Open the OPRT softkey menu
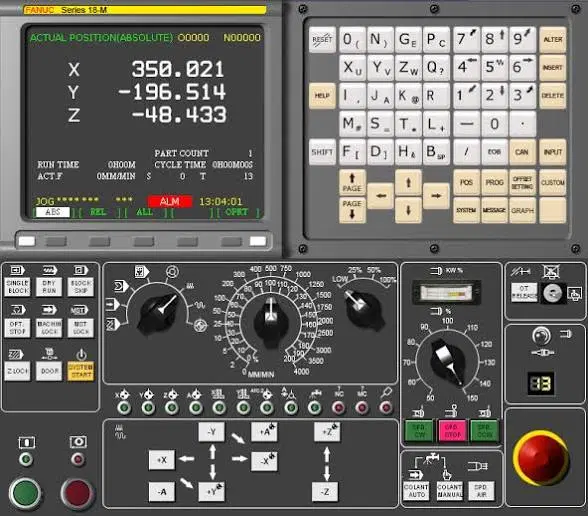Screen dimensions: 588x516 pyautogui.click(x=236, y=212)
